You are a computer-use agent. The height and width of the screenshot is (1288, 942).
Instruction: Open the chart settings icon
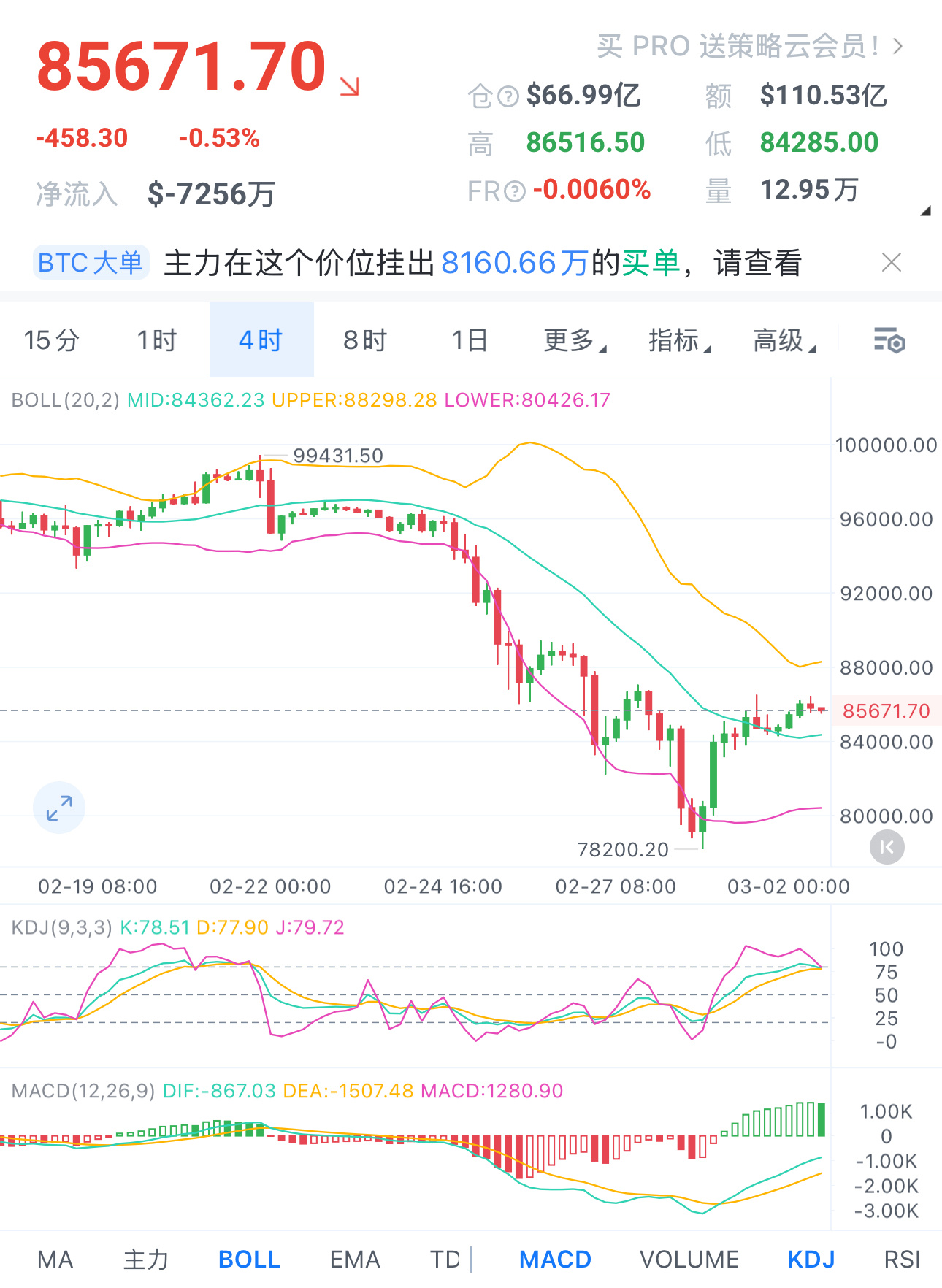click(x=889, y=340)
